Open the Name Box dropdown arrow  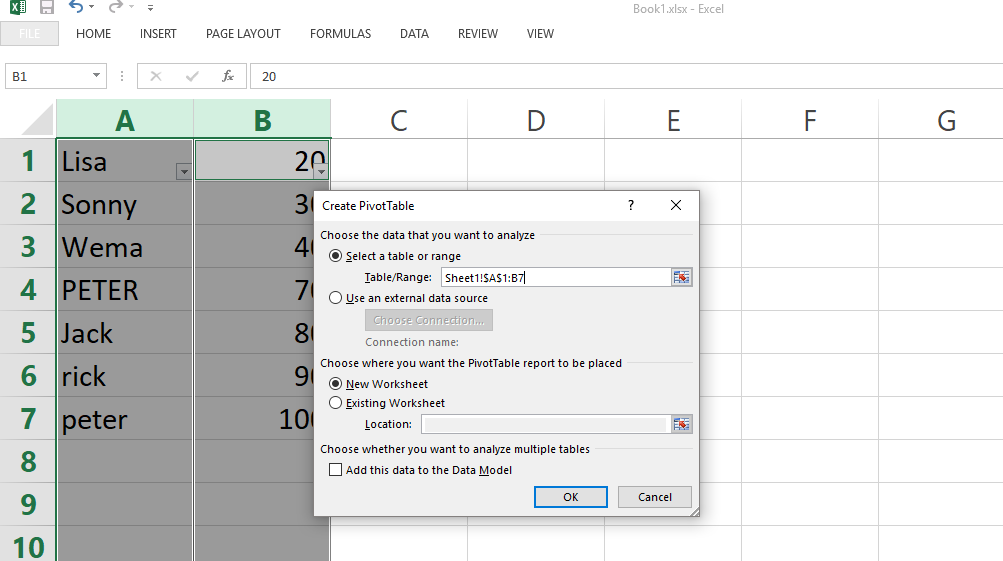pos(97,76)
